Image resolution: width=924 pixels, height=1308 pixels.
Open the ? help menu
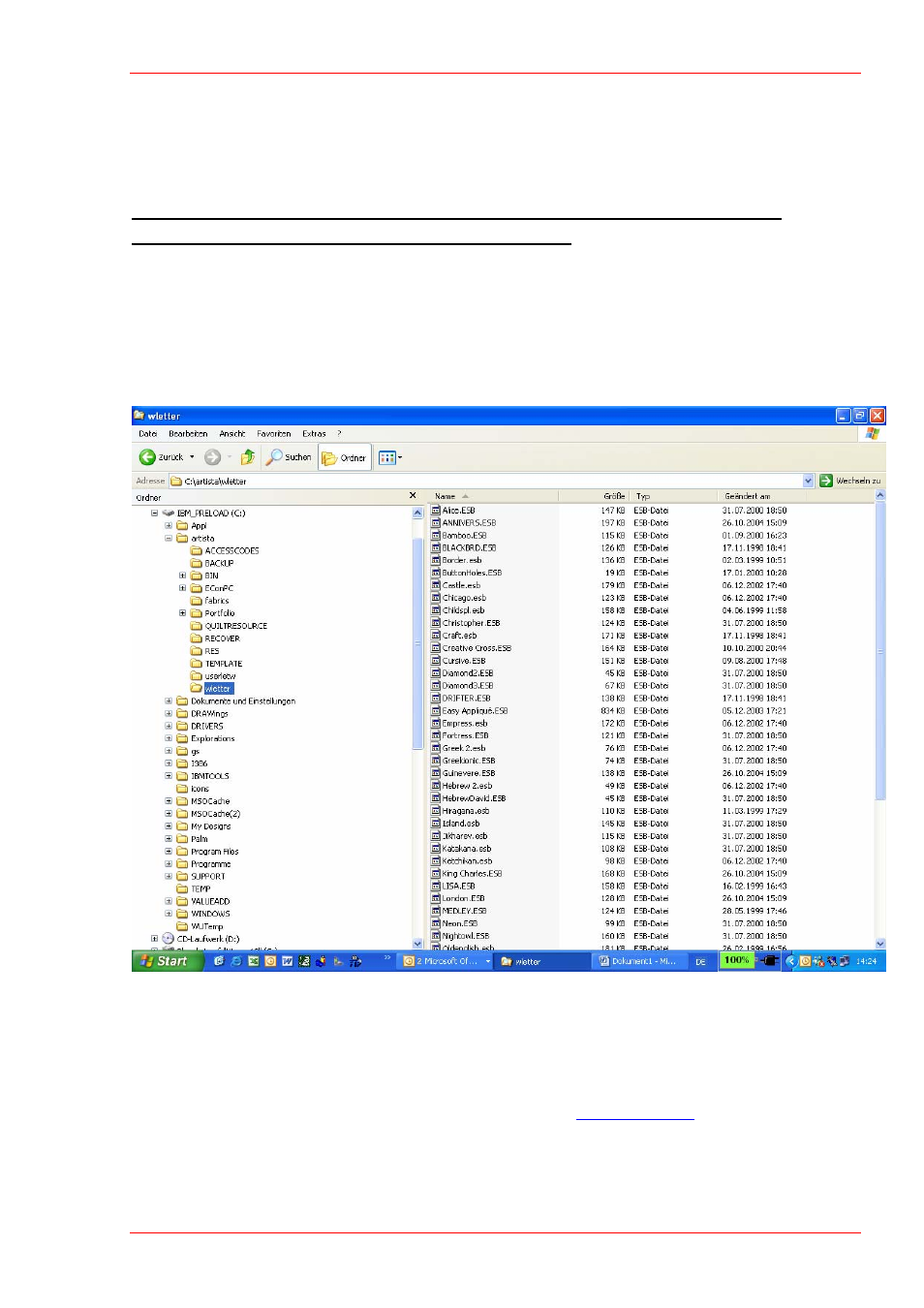tap(339, 434)
